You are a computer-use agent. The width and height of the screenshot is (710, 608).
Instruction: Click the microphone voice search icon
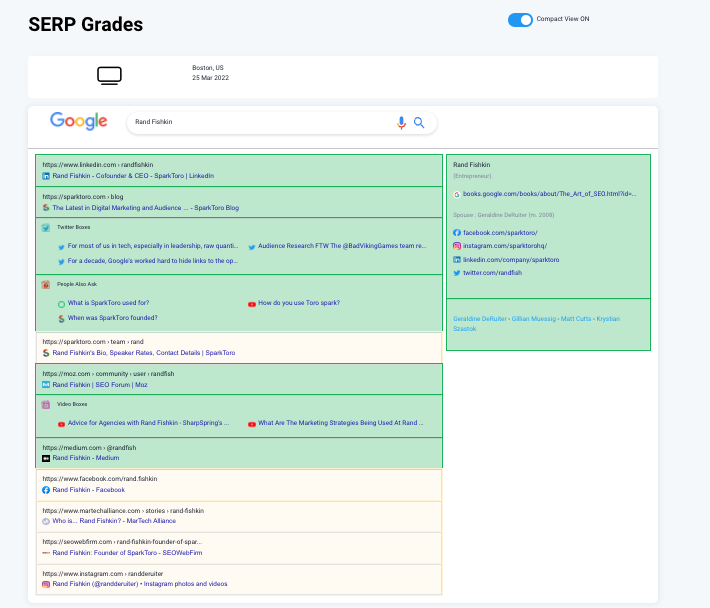click(x=401, y=123)
